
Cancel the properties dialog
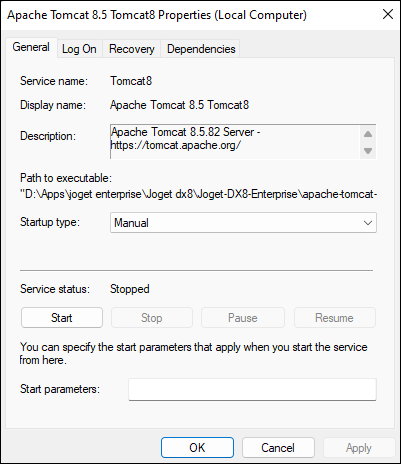pos(278,448)
